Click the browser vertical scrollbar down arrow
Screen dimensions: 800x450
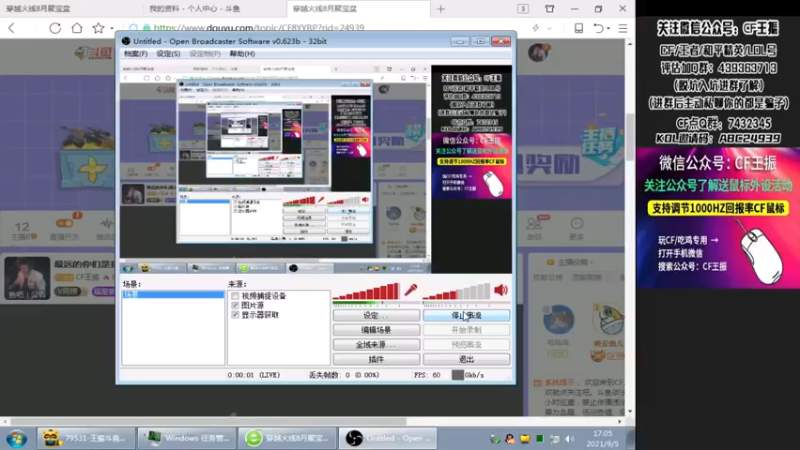pos(630,411)
